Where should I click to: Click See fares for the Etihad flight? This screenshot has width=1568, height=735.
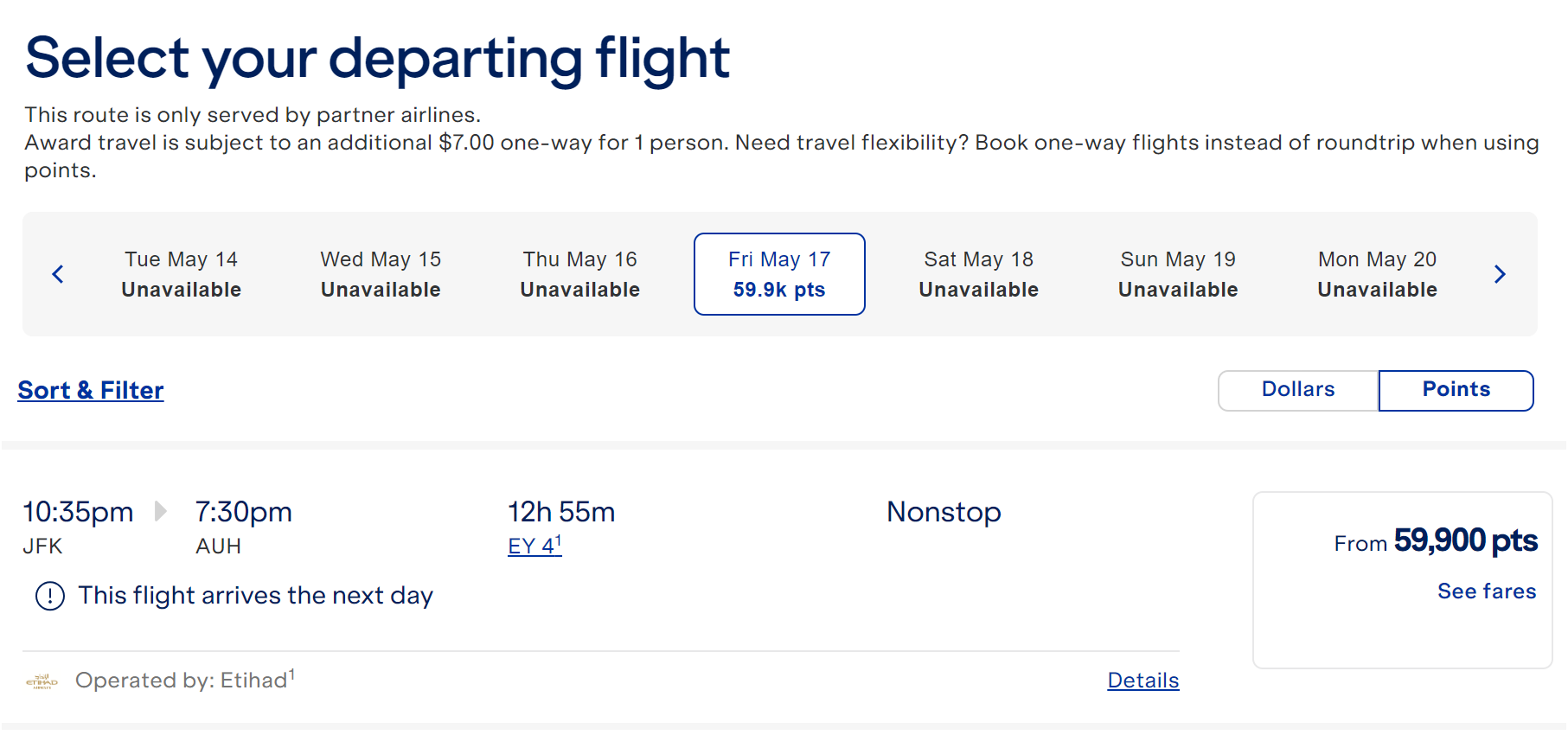(x=1486, y=591)
